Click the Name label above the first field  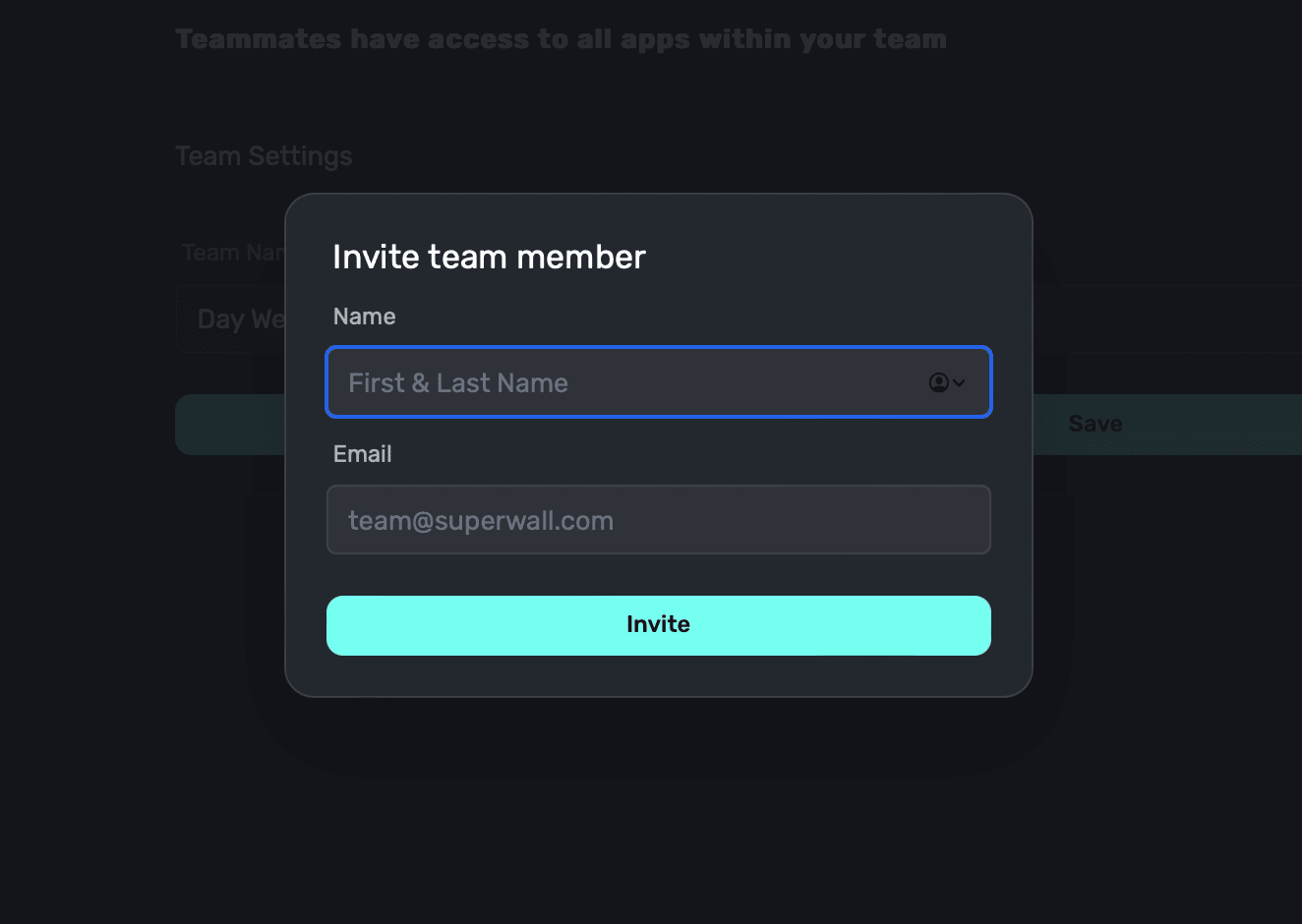pos(364,317)
